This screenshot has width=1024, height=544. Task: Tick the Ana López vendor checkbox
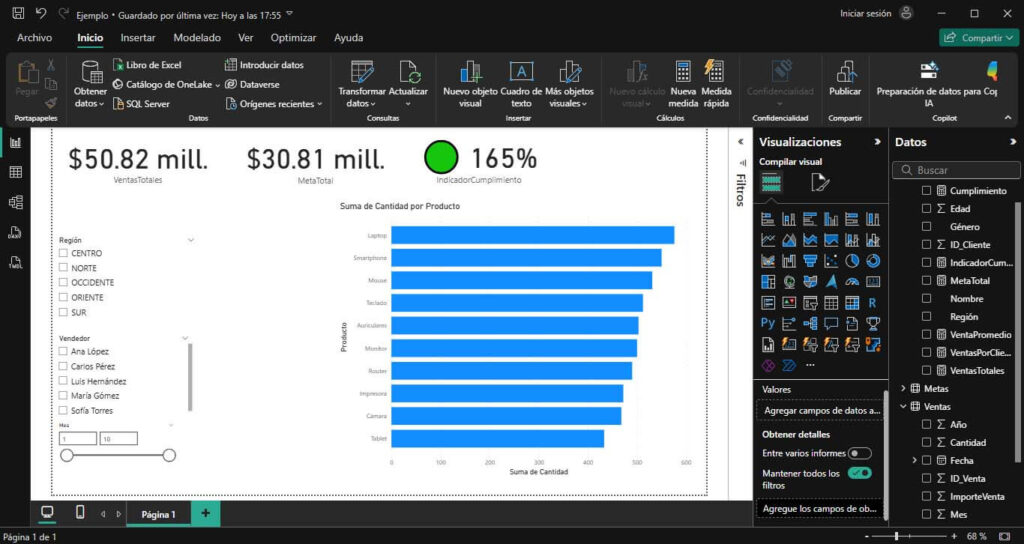click(63, 352)
